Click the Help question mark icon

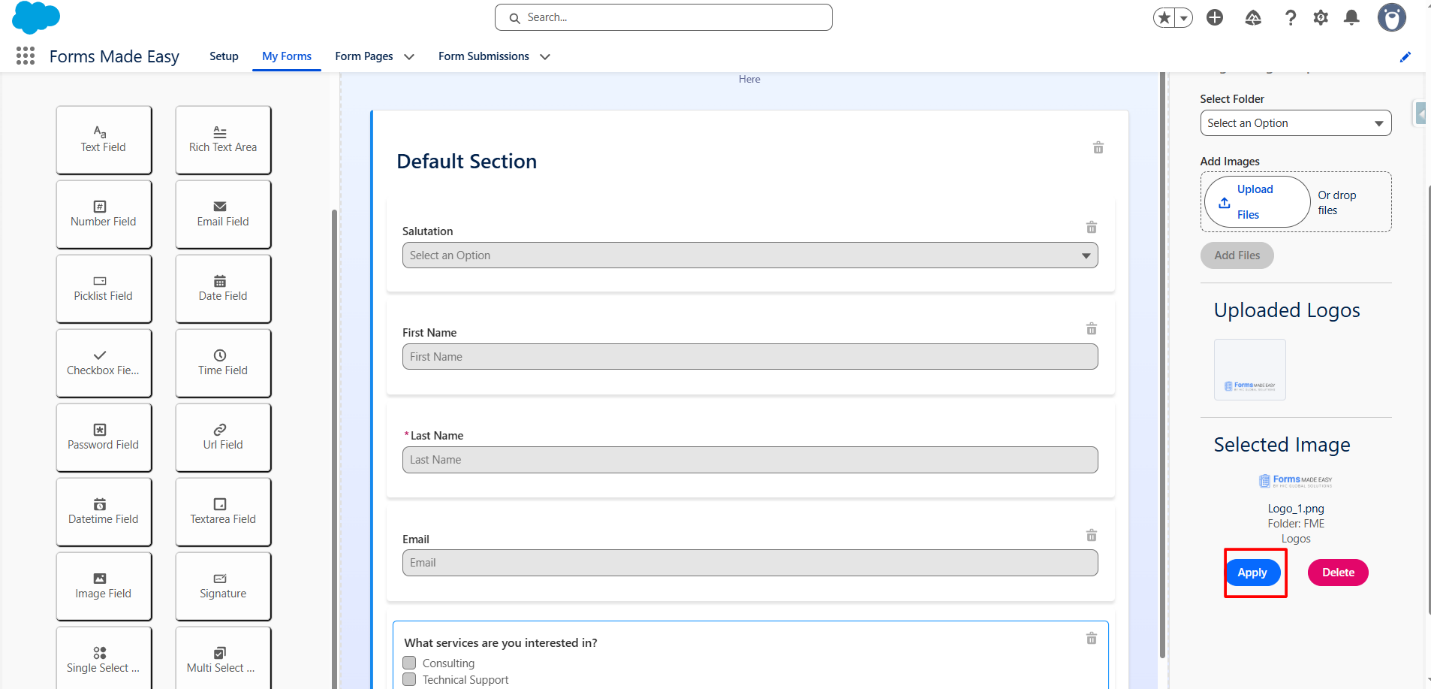(x=1291, y=17)
